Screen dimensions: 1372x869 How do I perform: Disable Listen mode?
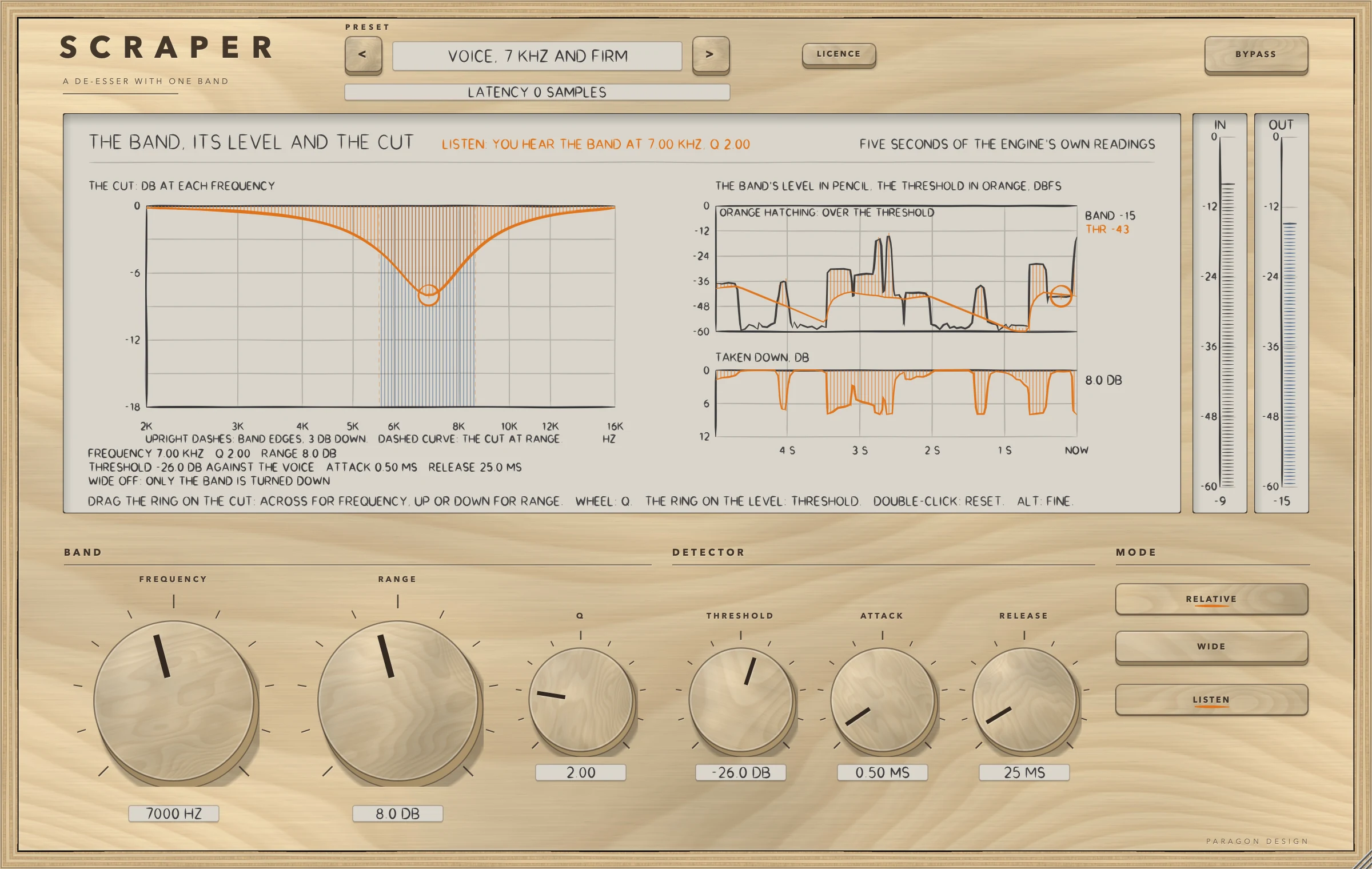click(x=1211, y=699)
